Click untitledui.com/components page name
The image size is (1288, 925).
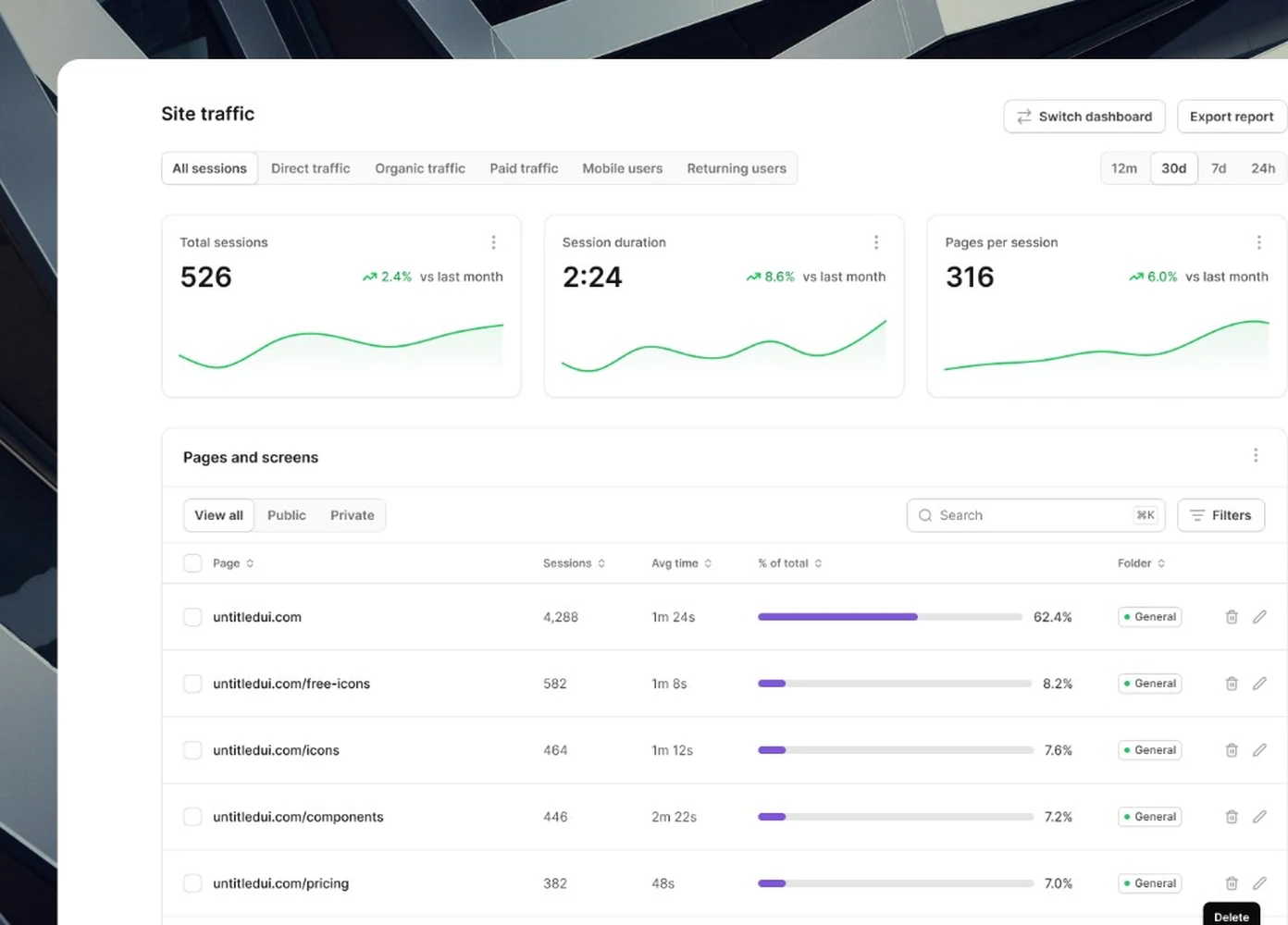pyautogui.click(x=298, y=817)
